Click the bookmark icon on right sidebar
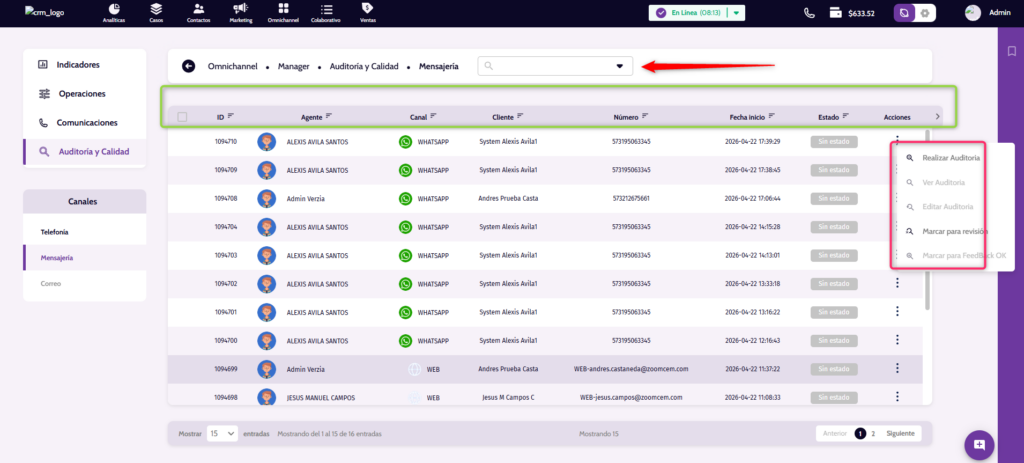The image size is (1024, 463). click(x=1012, y=51)
